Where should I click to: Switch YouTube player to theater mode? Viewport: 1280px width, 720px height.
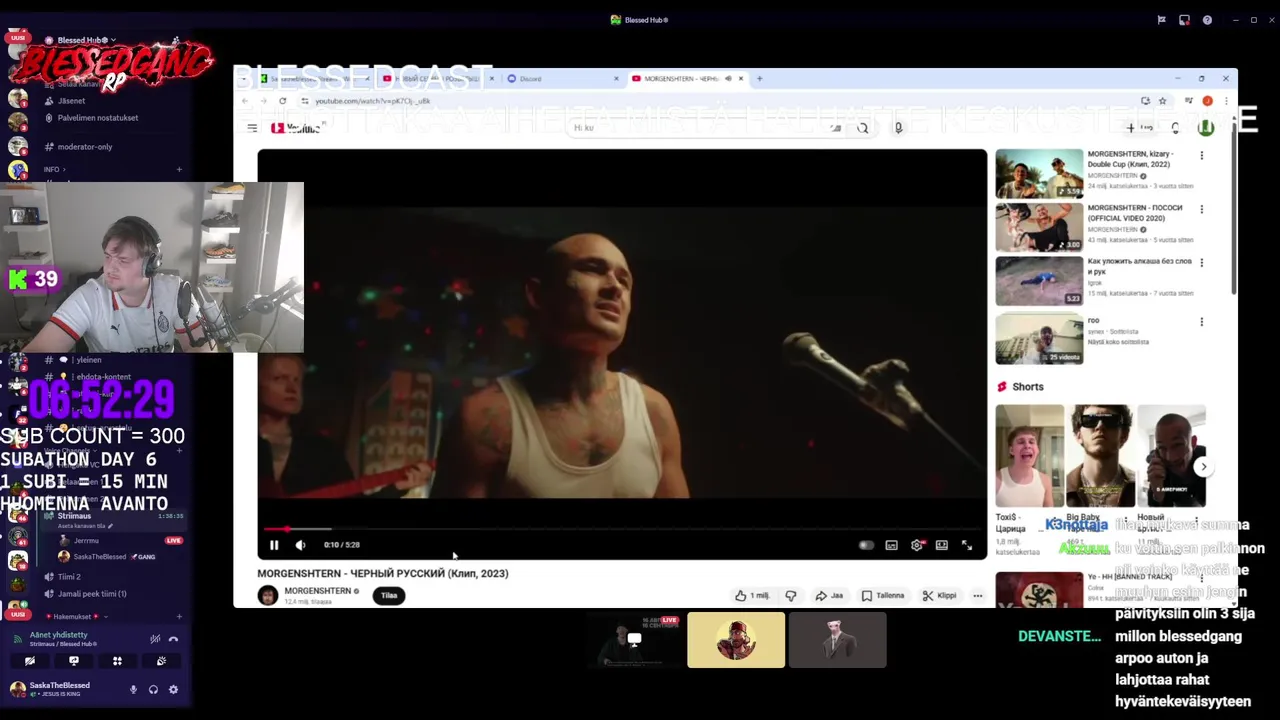click(941, 545)
